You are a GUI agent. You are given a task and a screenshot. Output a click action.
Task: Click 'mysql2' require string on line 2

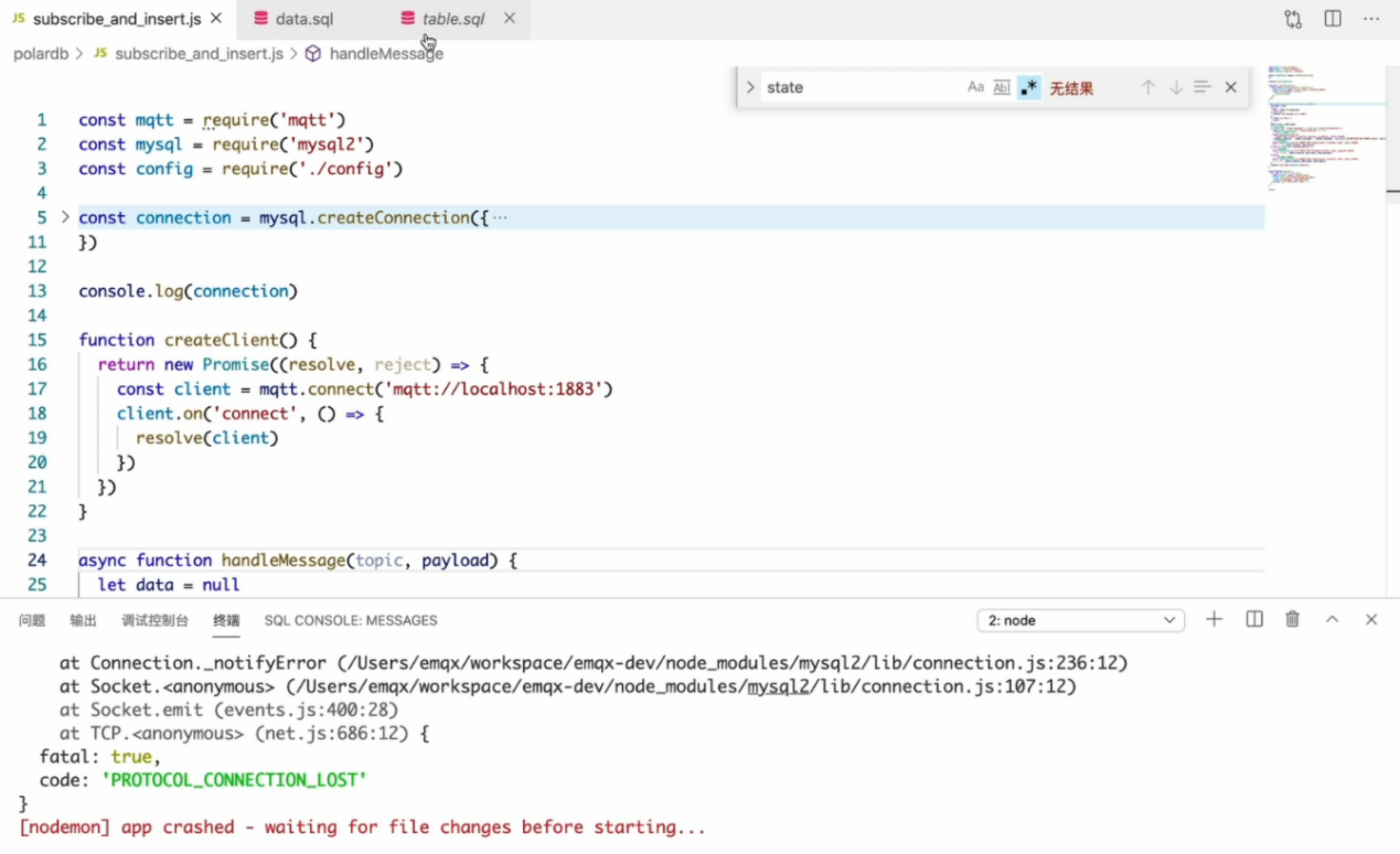coord(327,145)
